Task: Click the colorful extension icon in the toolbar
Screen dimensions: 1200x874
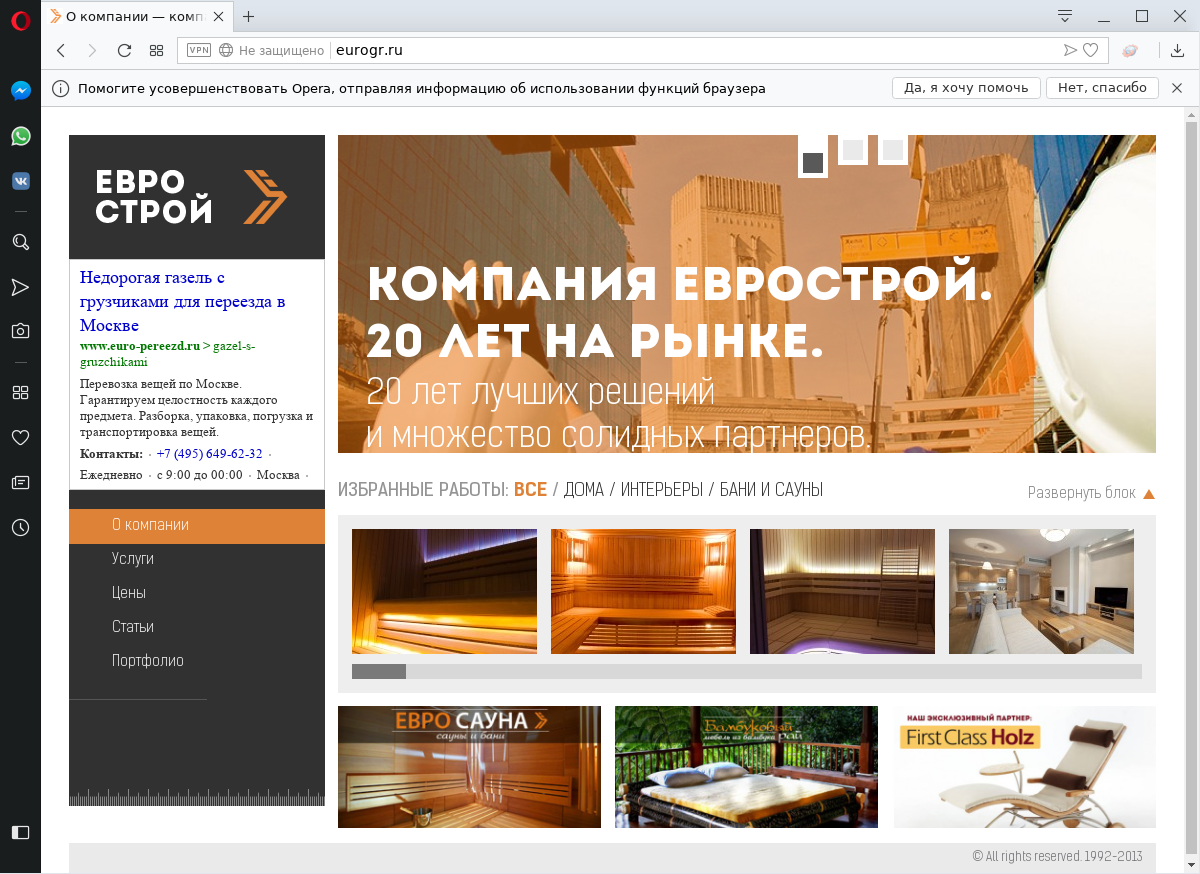Action: coord(1130,50)
